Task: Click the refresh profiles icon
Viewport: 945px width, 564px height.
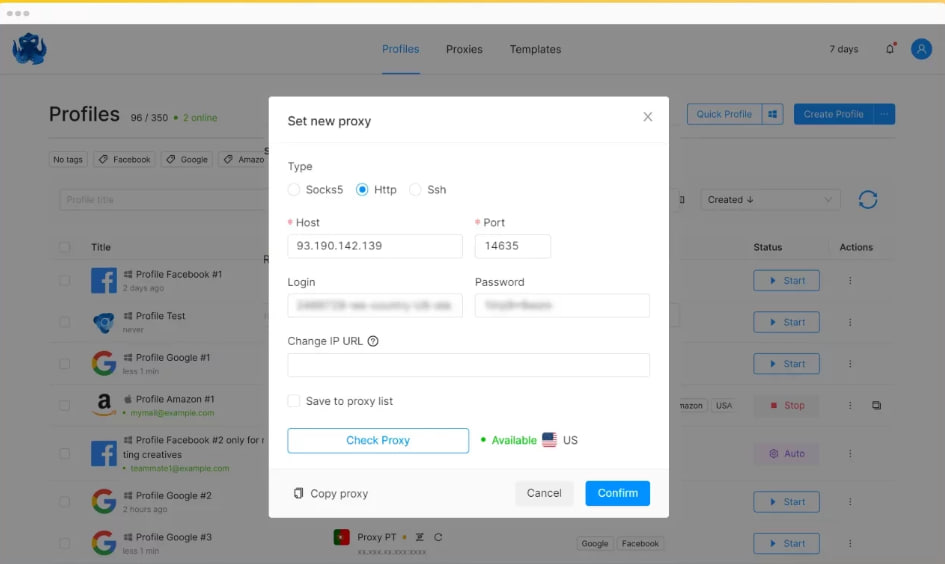Action: pos(868,200)
